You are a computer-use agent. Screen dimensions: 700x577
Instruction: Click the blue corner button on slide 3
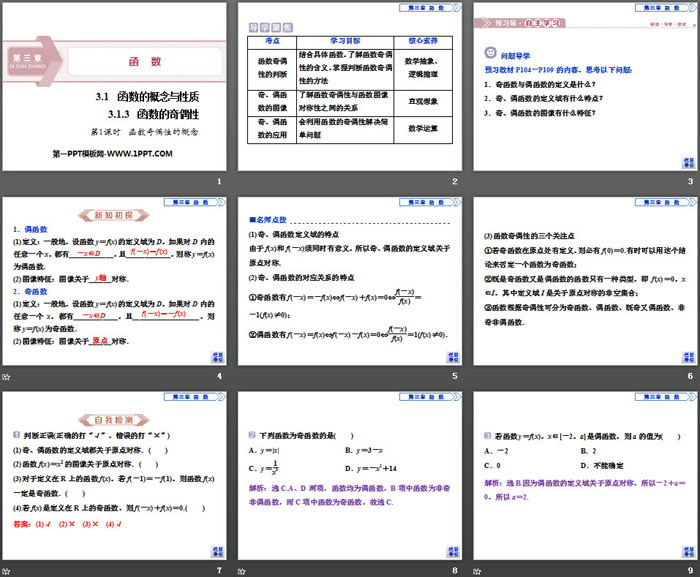(688, 162)
